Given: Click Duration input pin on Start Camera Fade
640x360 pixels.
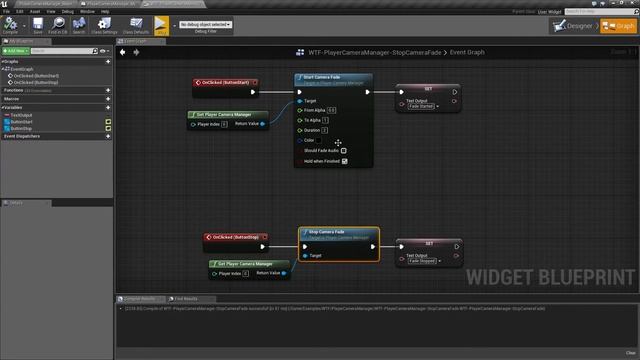Looking at the screenshot, I should pos(300,130).
